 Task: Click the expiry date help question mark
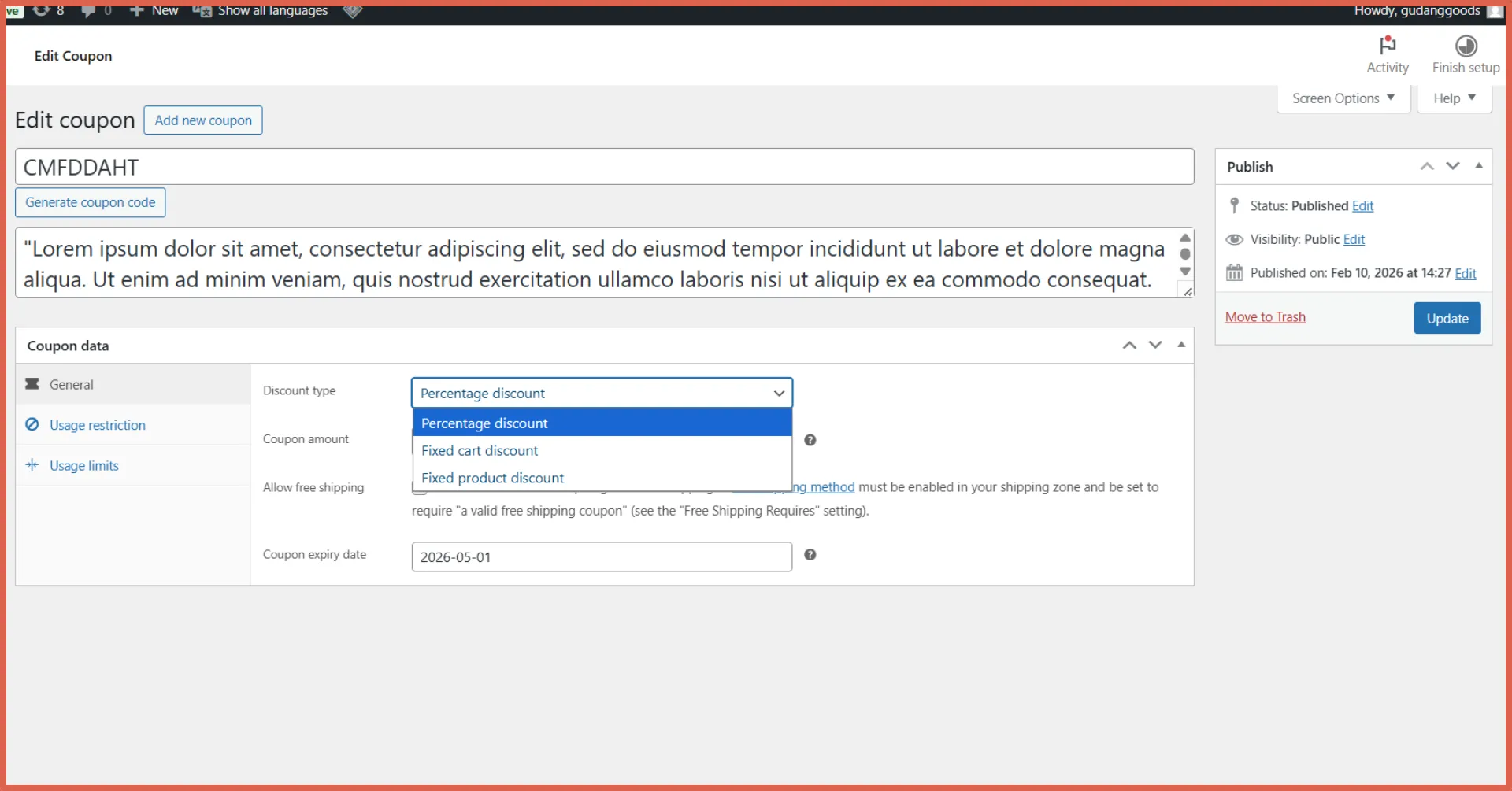[810, 554]
